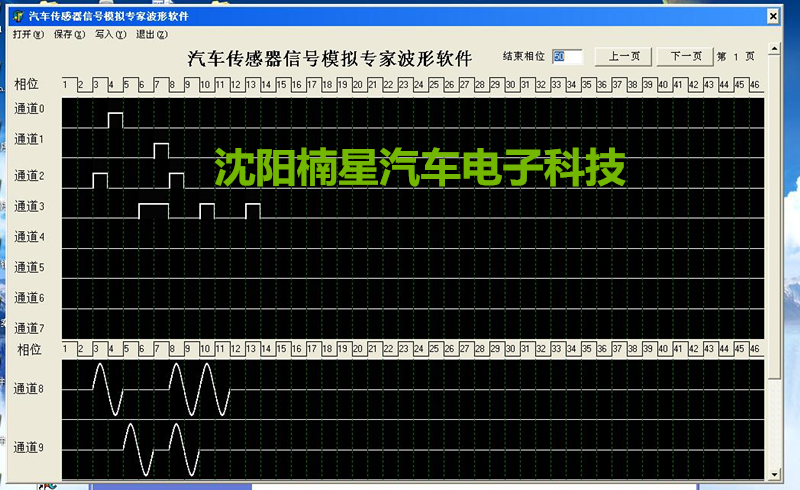Click the page number 1 text
Image resolution: width=800 pixels, height=490 pixels.
click(736, 57)
